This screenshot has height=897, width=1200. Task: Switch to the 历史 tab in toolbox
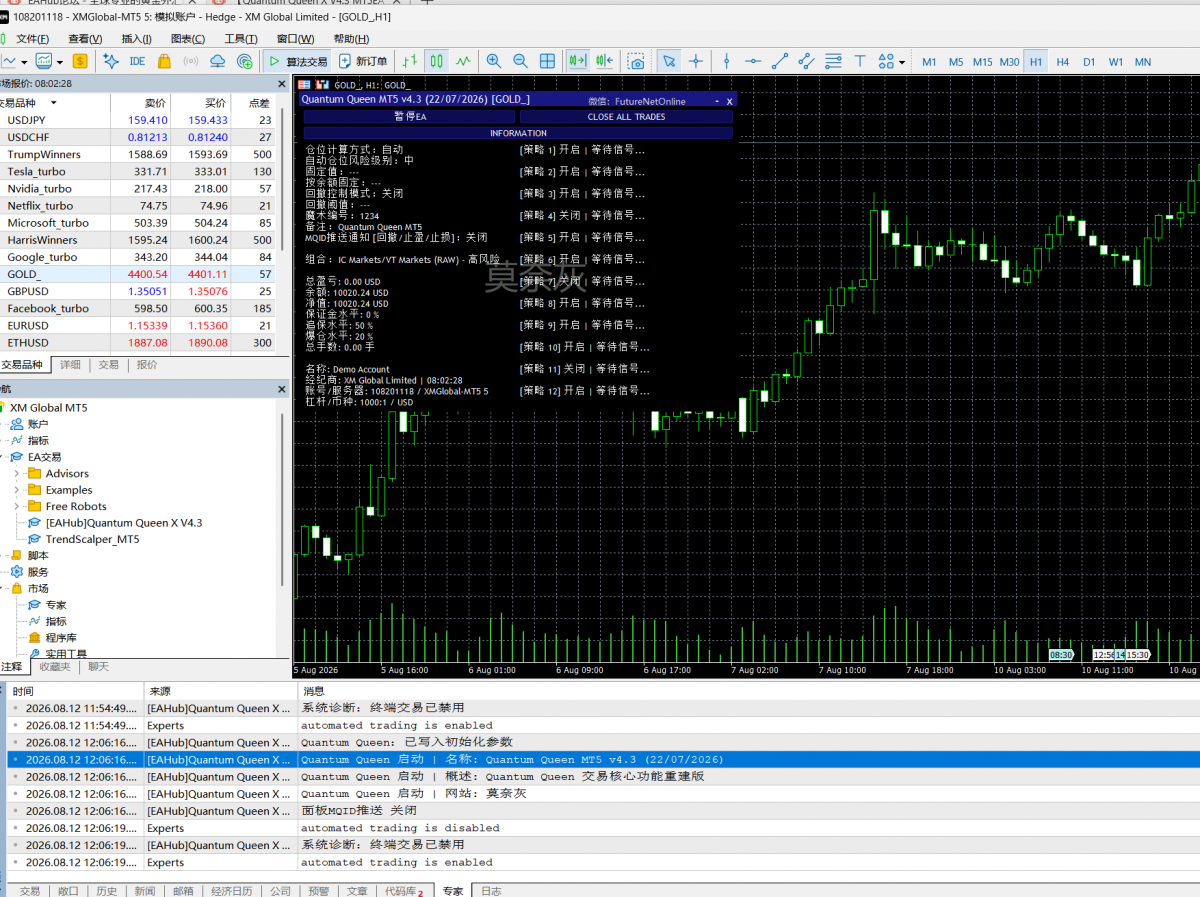point(106,890)
